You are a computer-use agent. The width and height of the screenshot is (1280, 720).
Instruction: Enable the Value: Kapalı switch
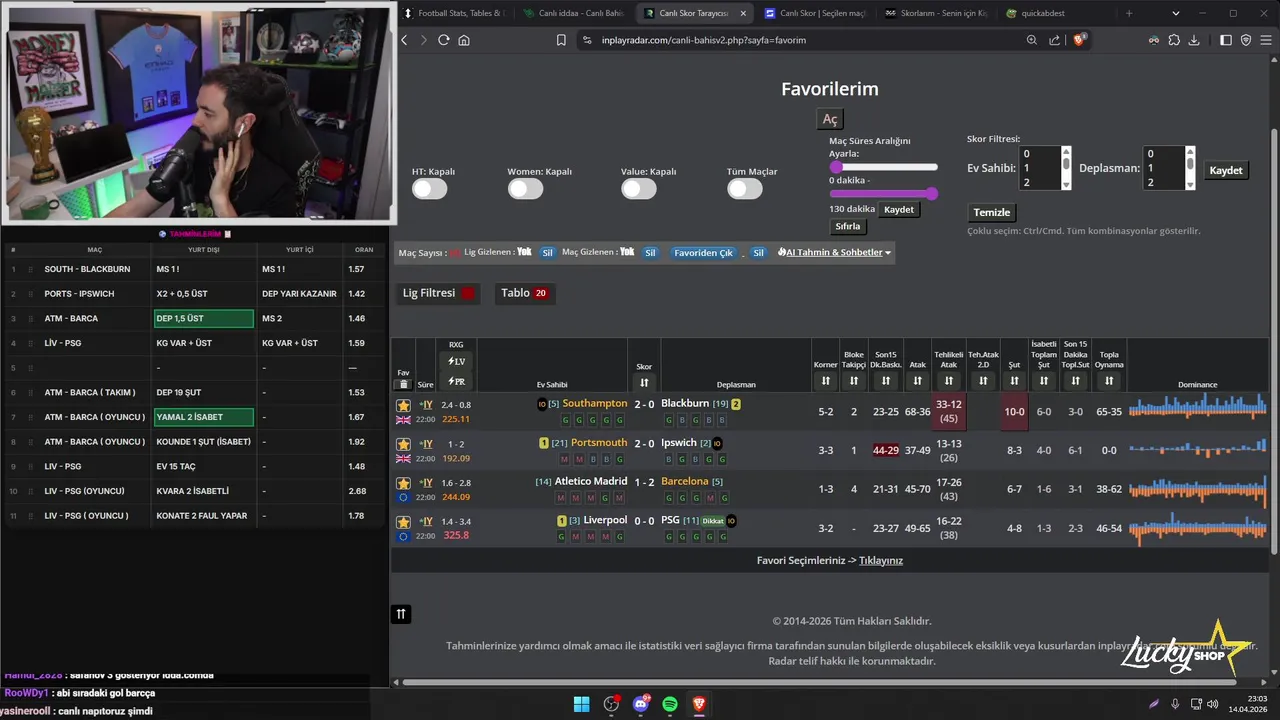[639, 188]
